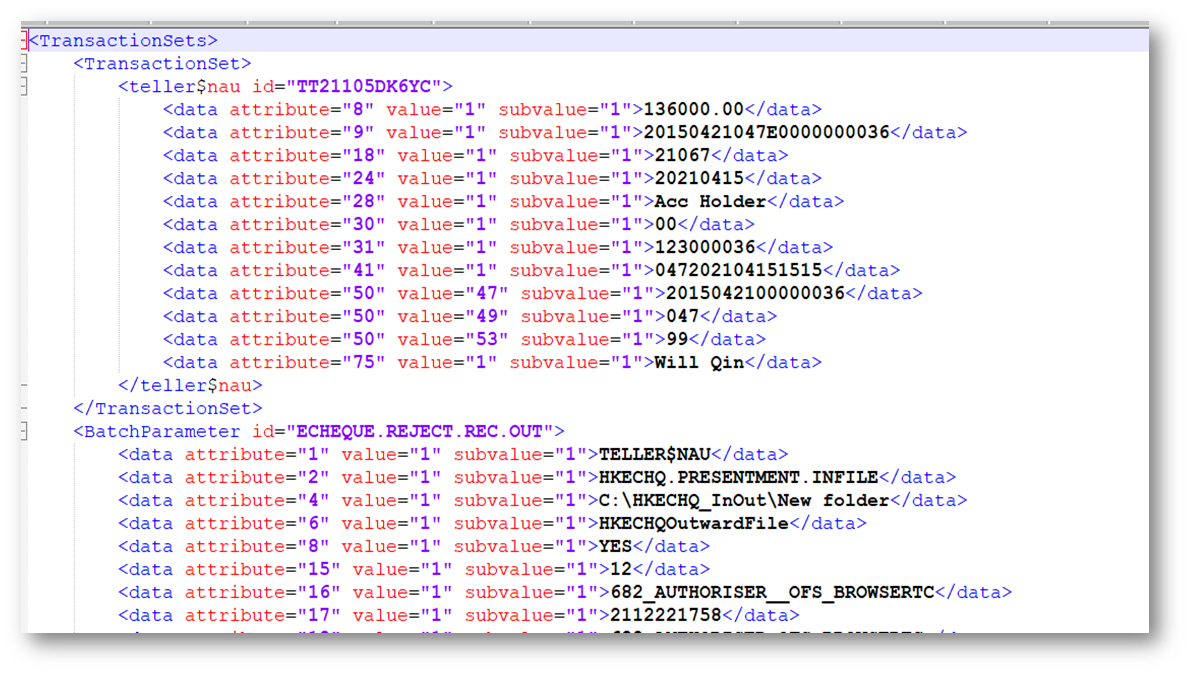Image resolution: width=1191 pixels, height=675 pixels.
Task: Click the closing TransactionSet tag
Action: pyautogui.click(x=168, y=409)
